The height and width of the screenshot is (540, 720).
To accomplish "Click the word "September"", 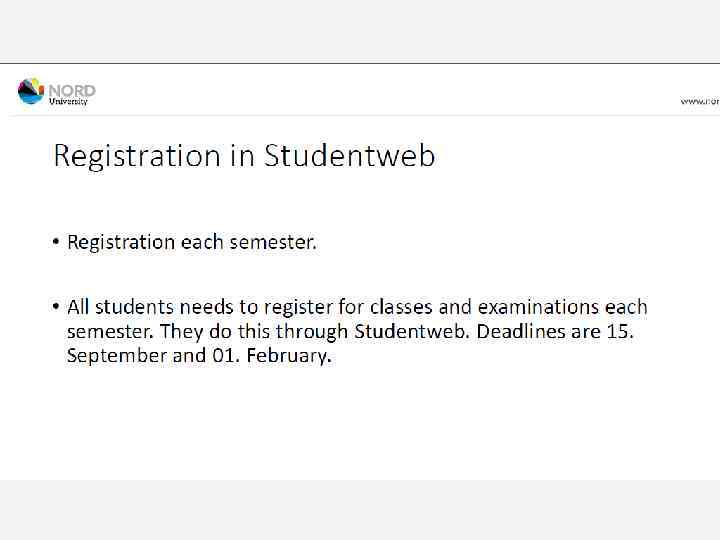I will (x=116, y=356).
